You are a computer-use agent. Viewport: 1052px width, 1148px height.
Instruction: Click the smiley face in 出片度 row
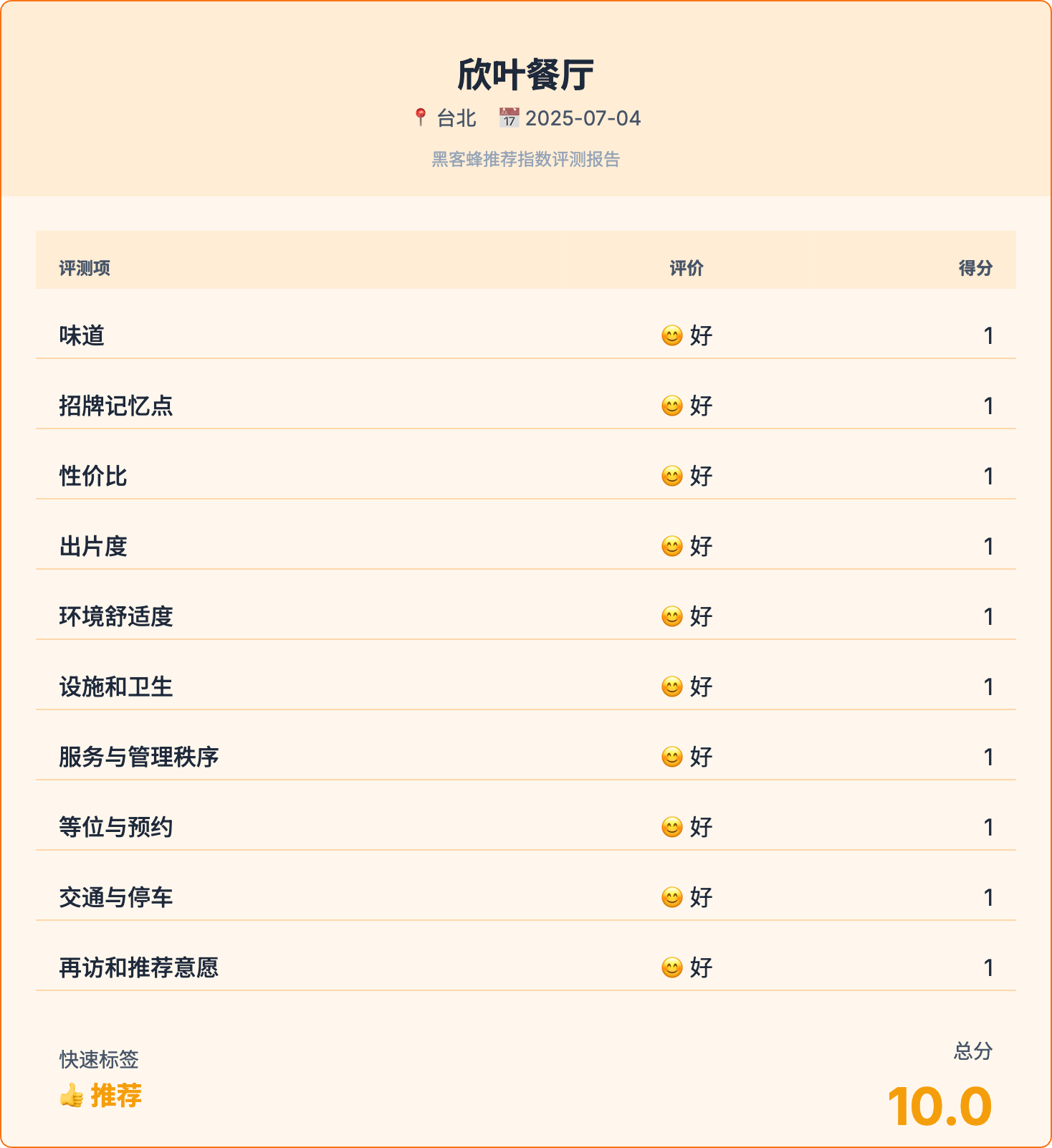[671, 546]
